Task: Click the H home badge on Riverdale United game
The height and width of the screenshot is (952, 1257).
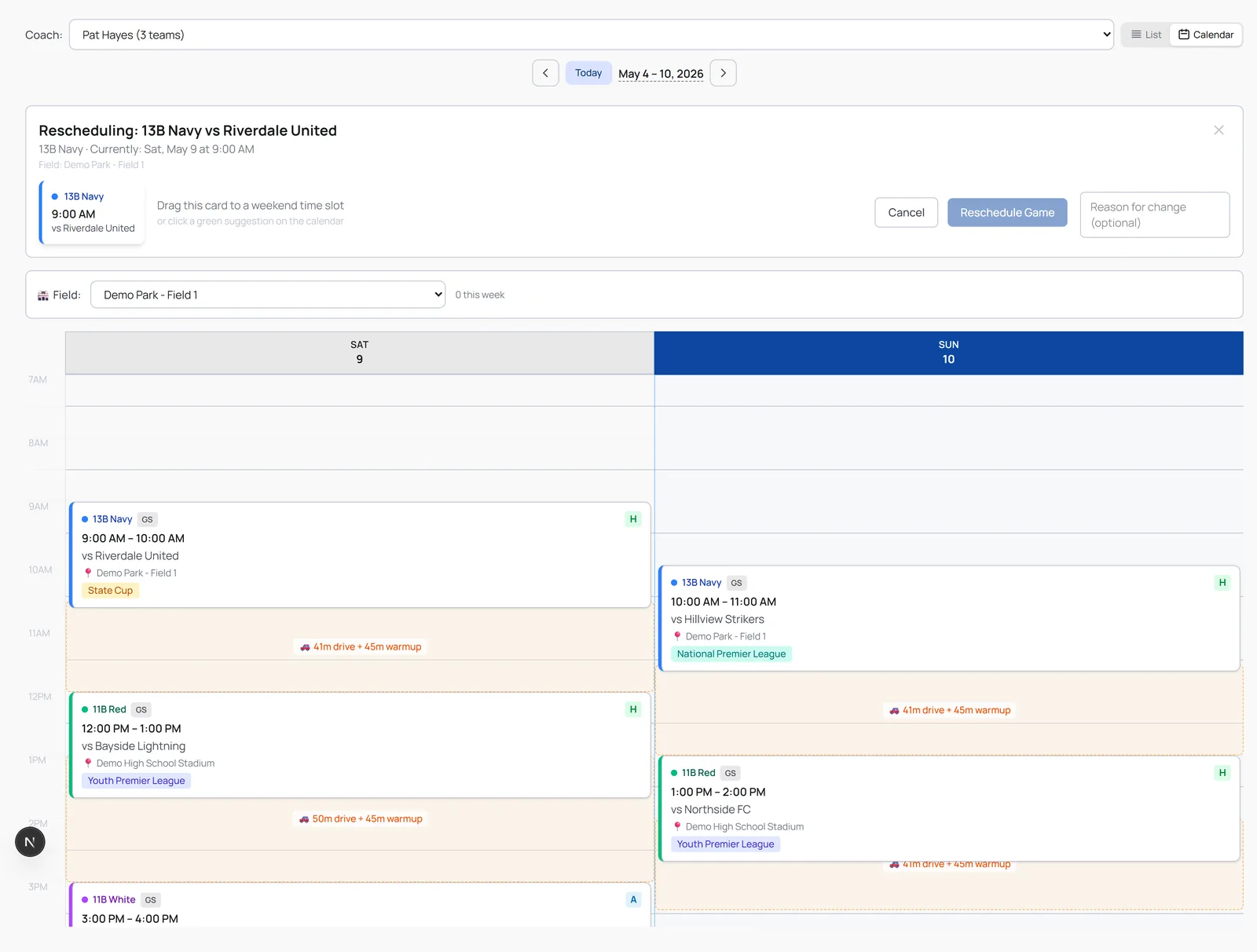Action: tap(633, 519)
